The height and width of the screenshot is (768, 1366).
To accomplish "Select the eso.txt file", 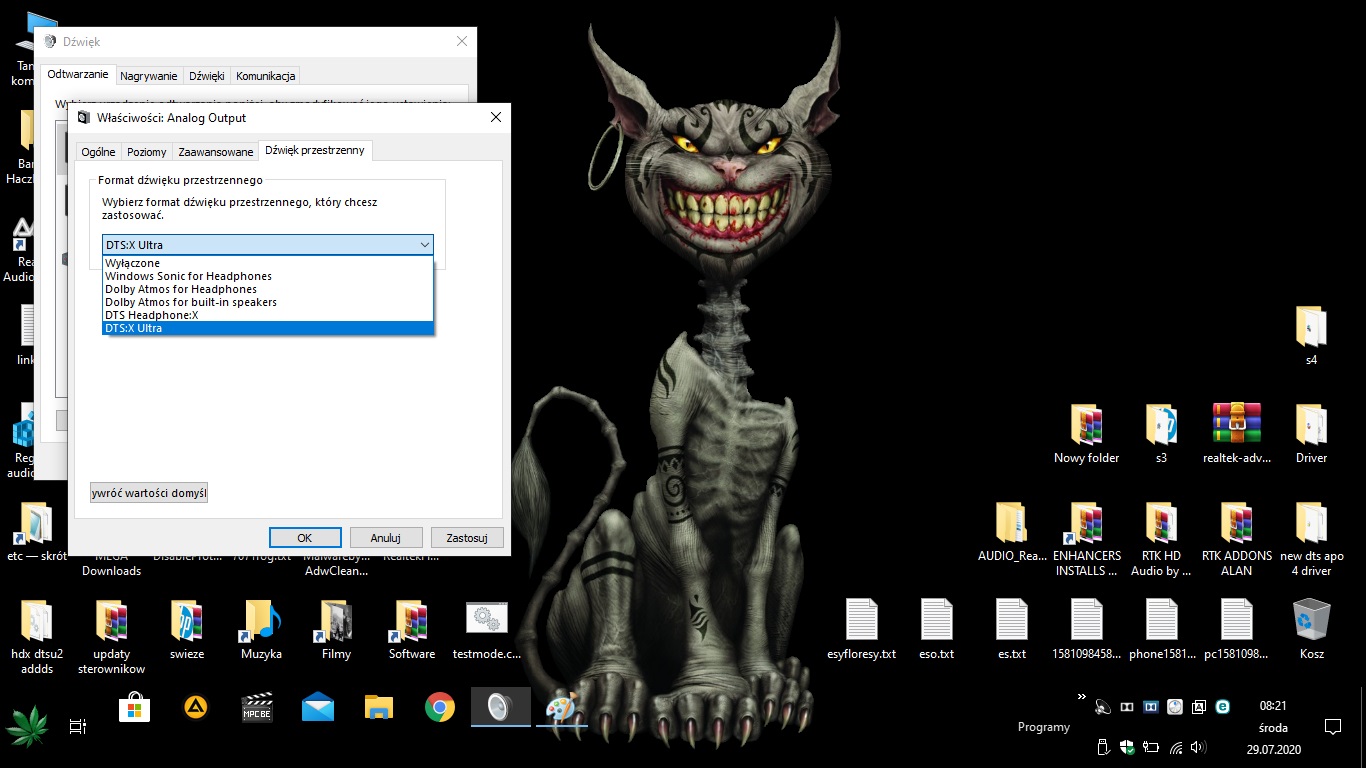I will 936,630.
